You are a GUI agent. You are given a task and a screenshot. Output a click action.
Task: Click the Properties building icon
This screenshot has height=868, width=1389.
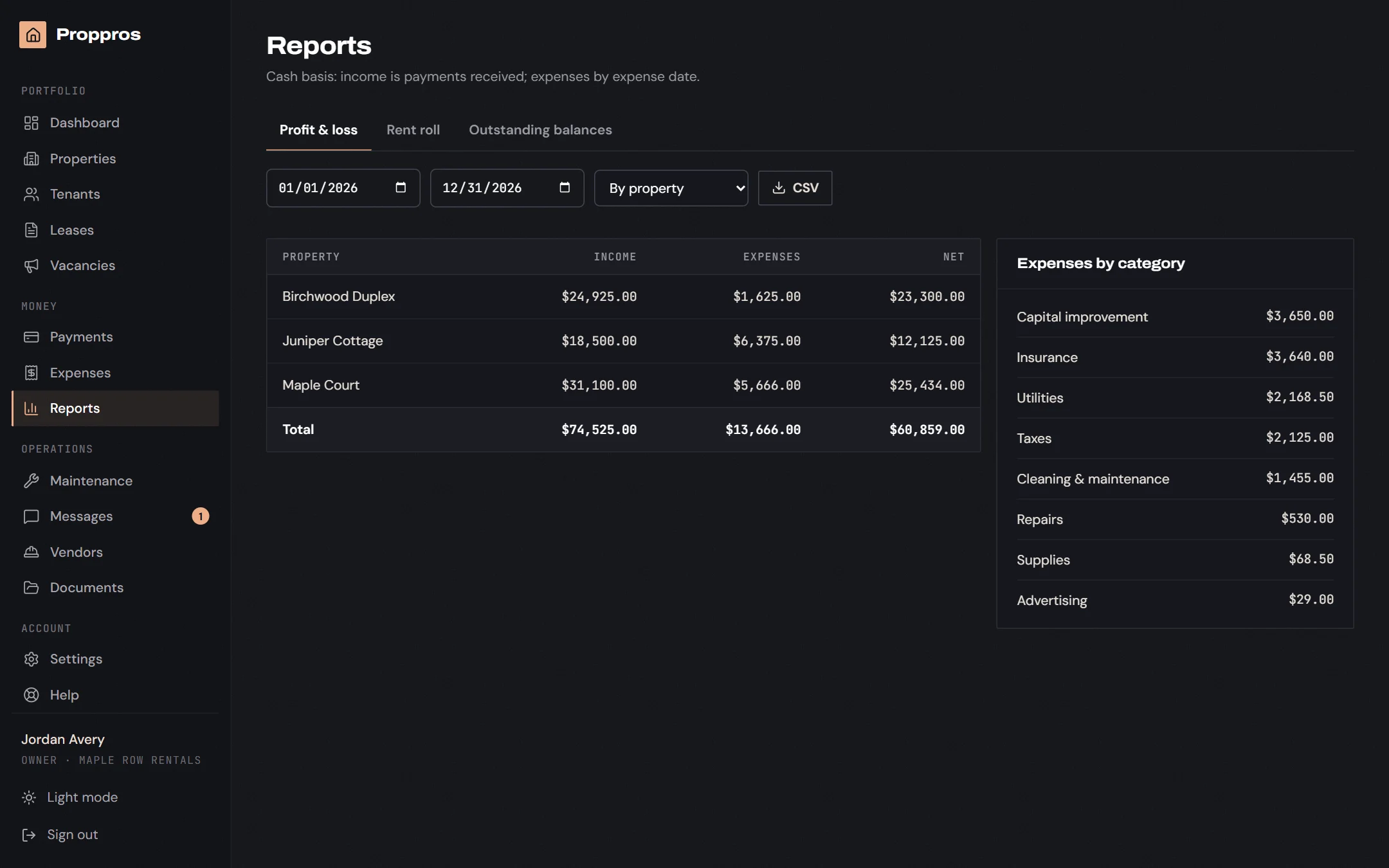coord(32,159)
